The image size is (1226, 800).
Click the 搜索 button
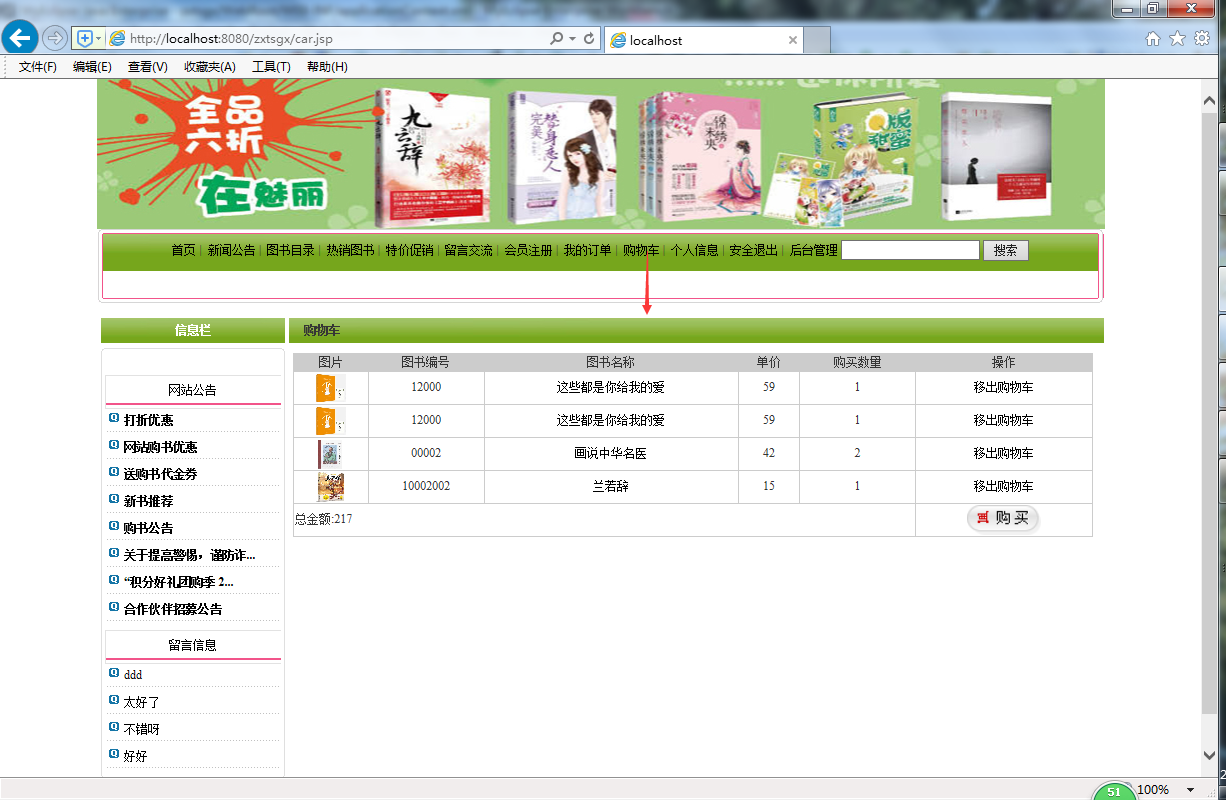pyautogui.click(x=1006, y=250)
